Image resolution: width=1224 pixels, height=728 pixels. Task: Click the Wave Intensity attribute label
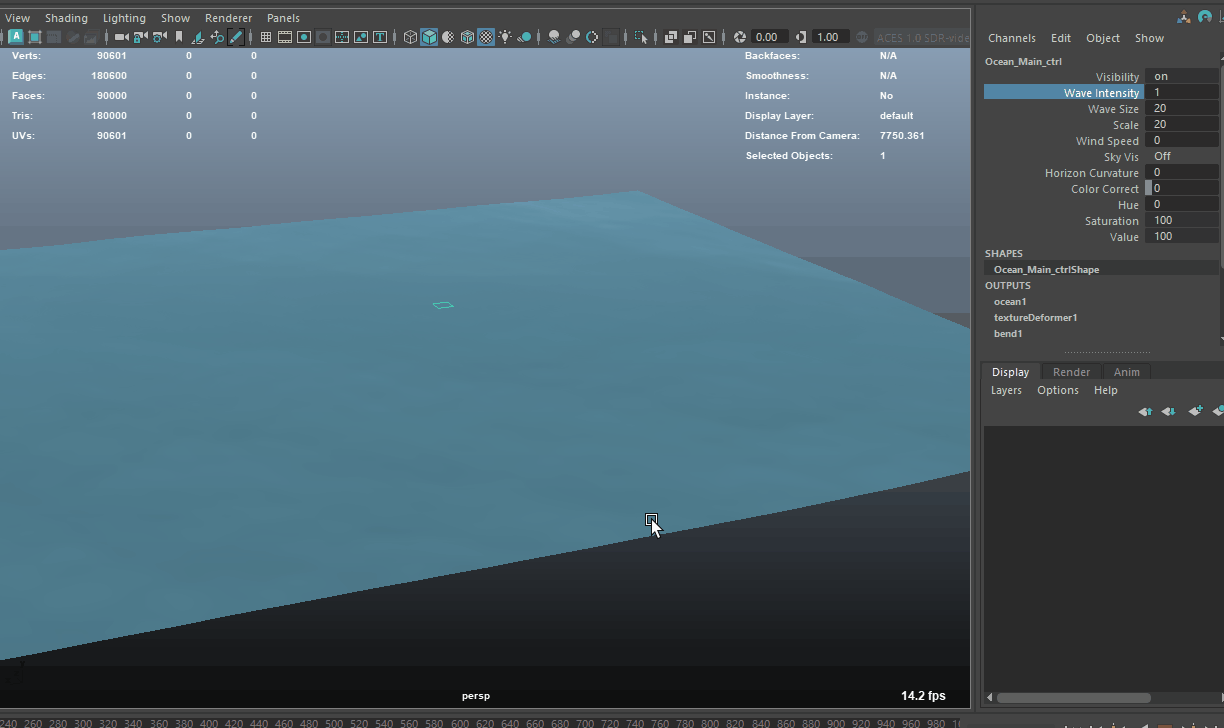coord(1100,93)
